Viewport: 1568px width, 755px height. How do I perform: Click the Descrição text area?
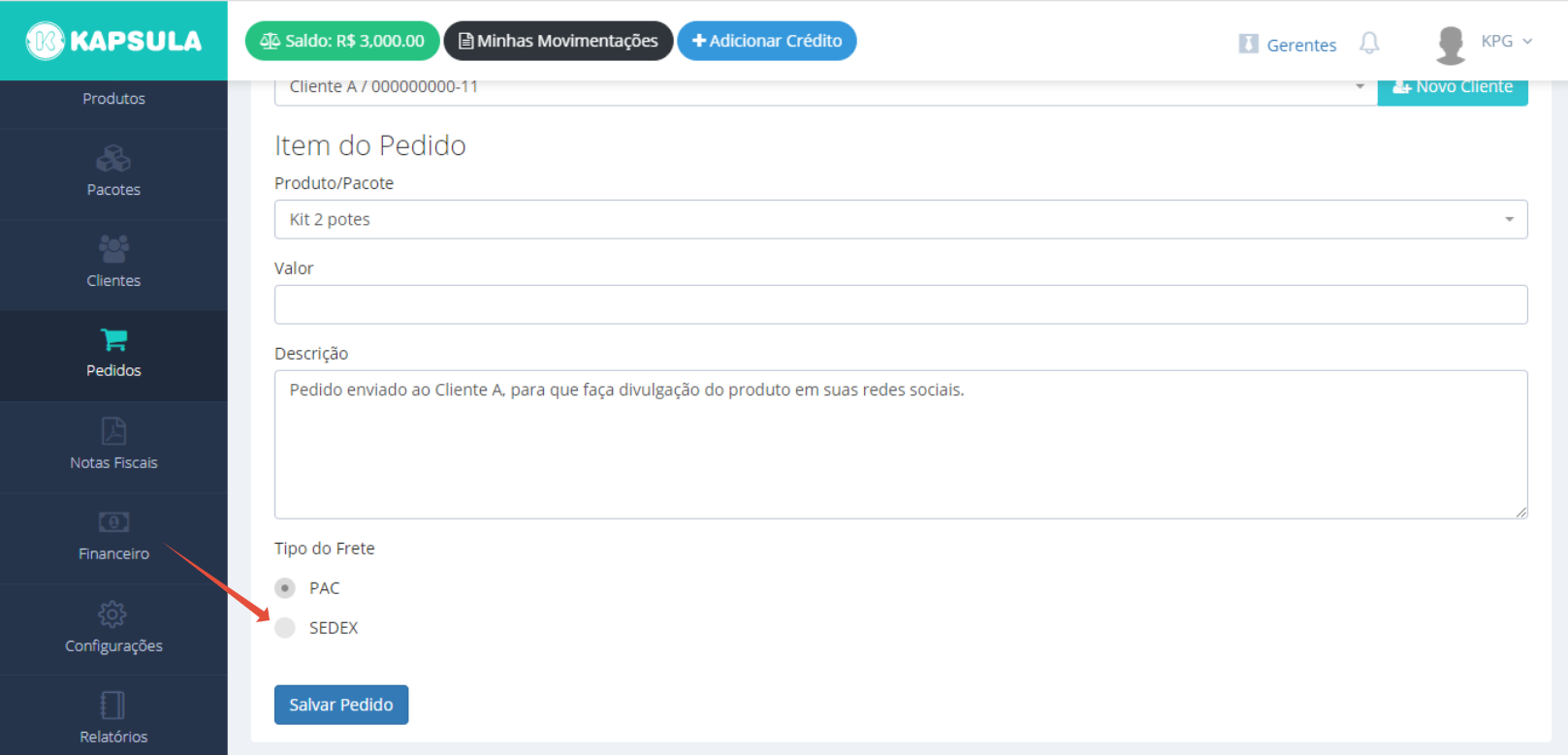point(901,444)
